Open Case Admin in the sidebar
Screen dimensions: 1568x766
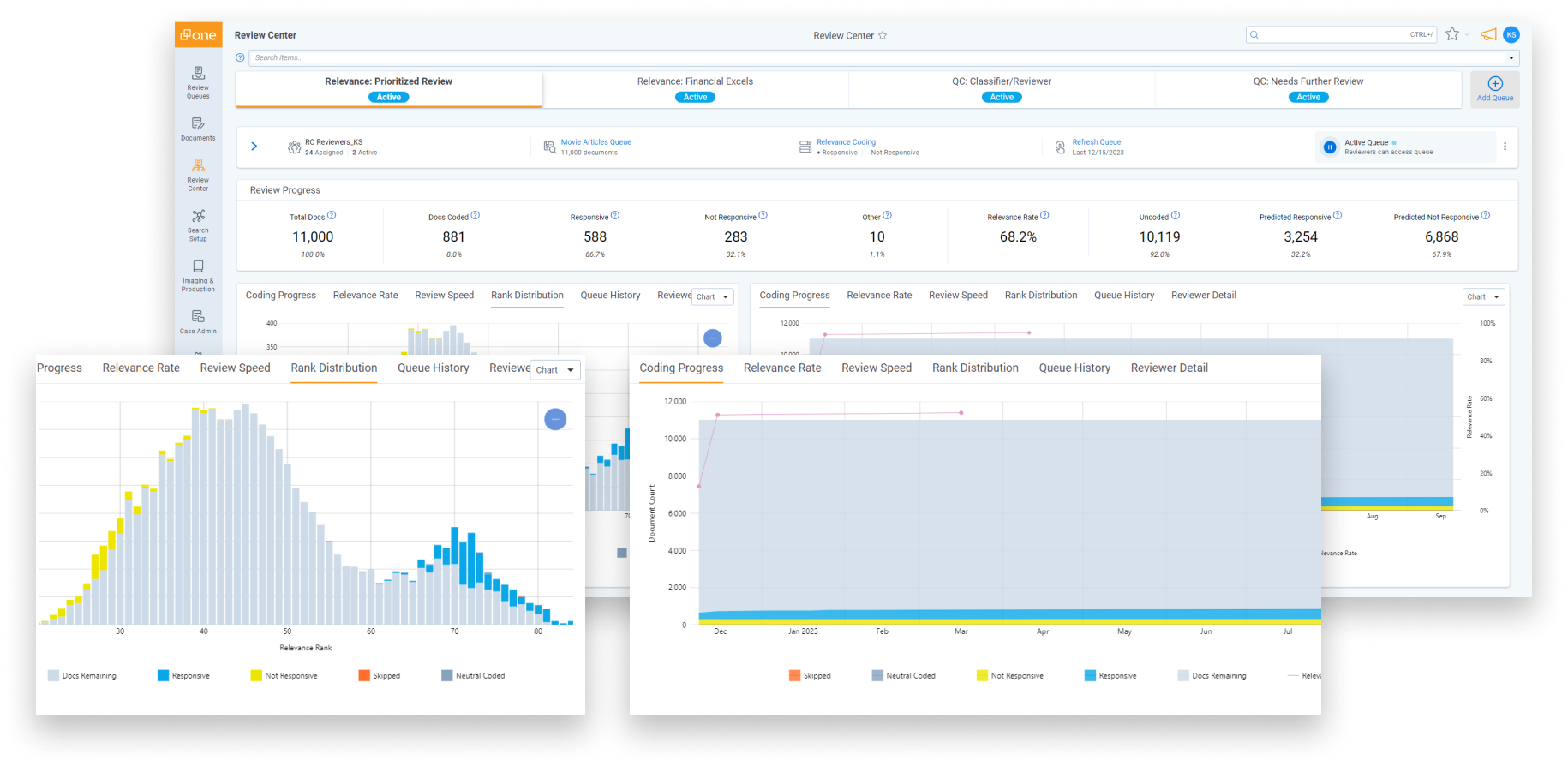[x=198, y=321]
